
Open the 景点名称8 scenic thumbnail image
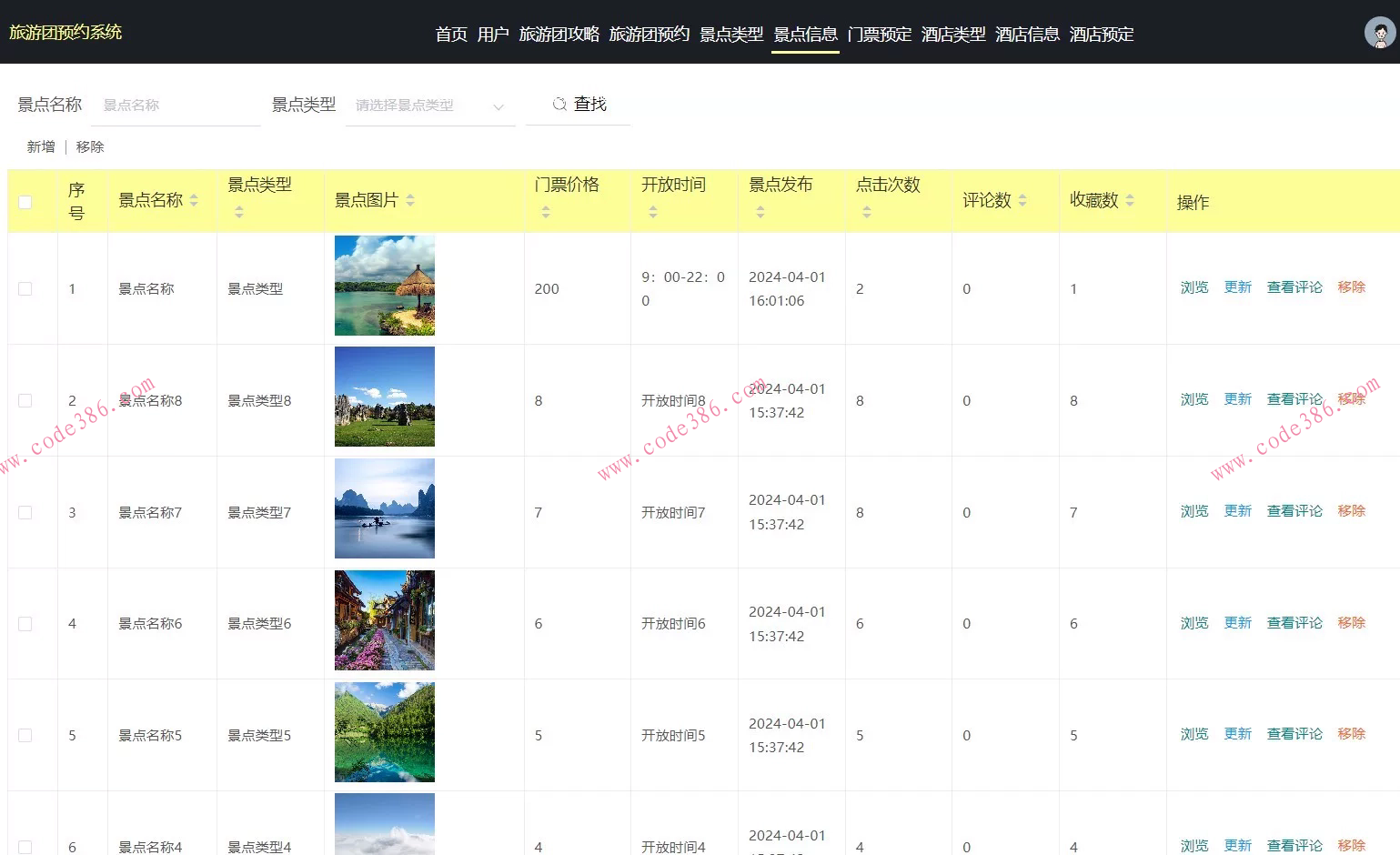(x=385, y=397)
